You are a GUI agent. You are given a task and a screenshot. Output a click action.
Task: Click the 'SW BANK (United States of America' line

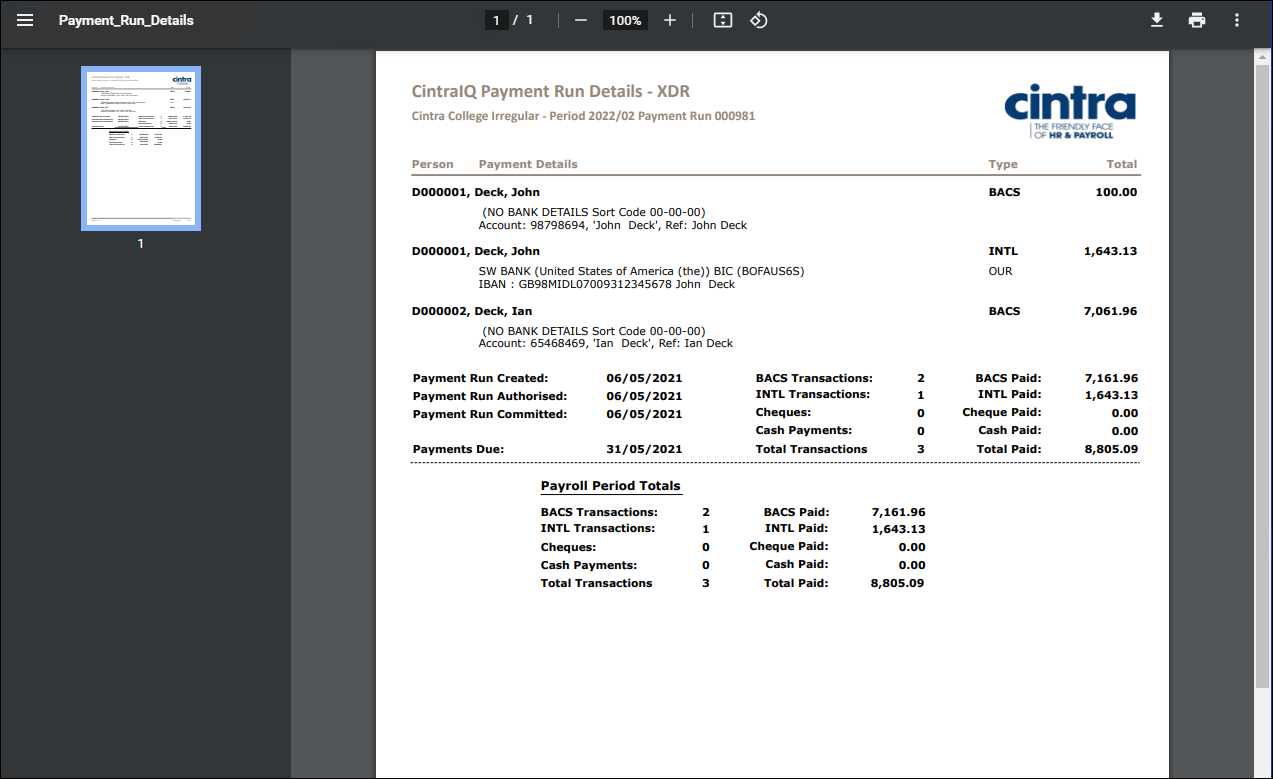(x=641, y=271)
